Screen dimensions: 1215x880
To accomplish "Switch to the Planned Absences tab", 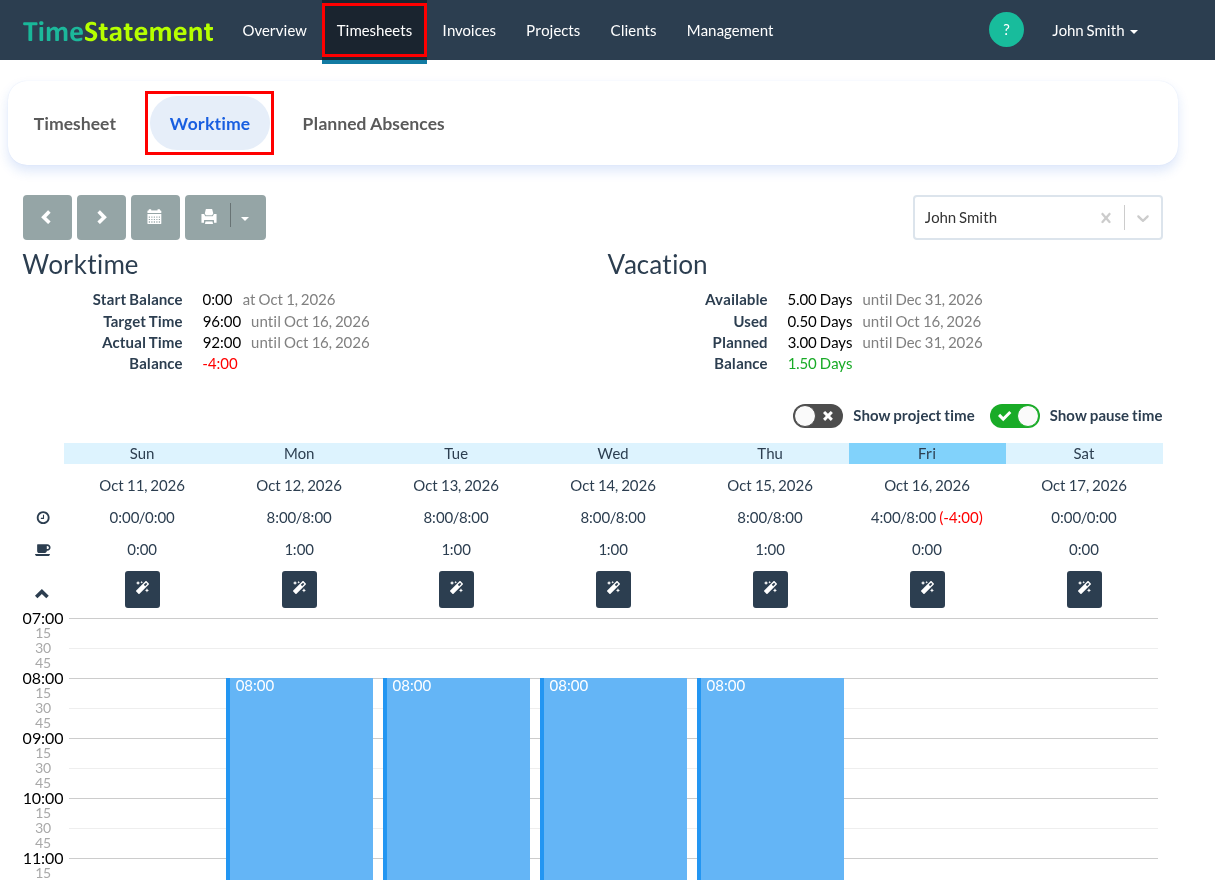I will click(373, 124).
